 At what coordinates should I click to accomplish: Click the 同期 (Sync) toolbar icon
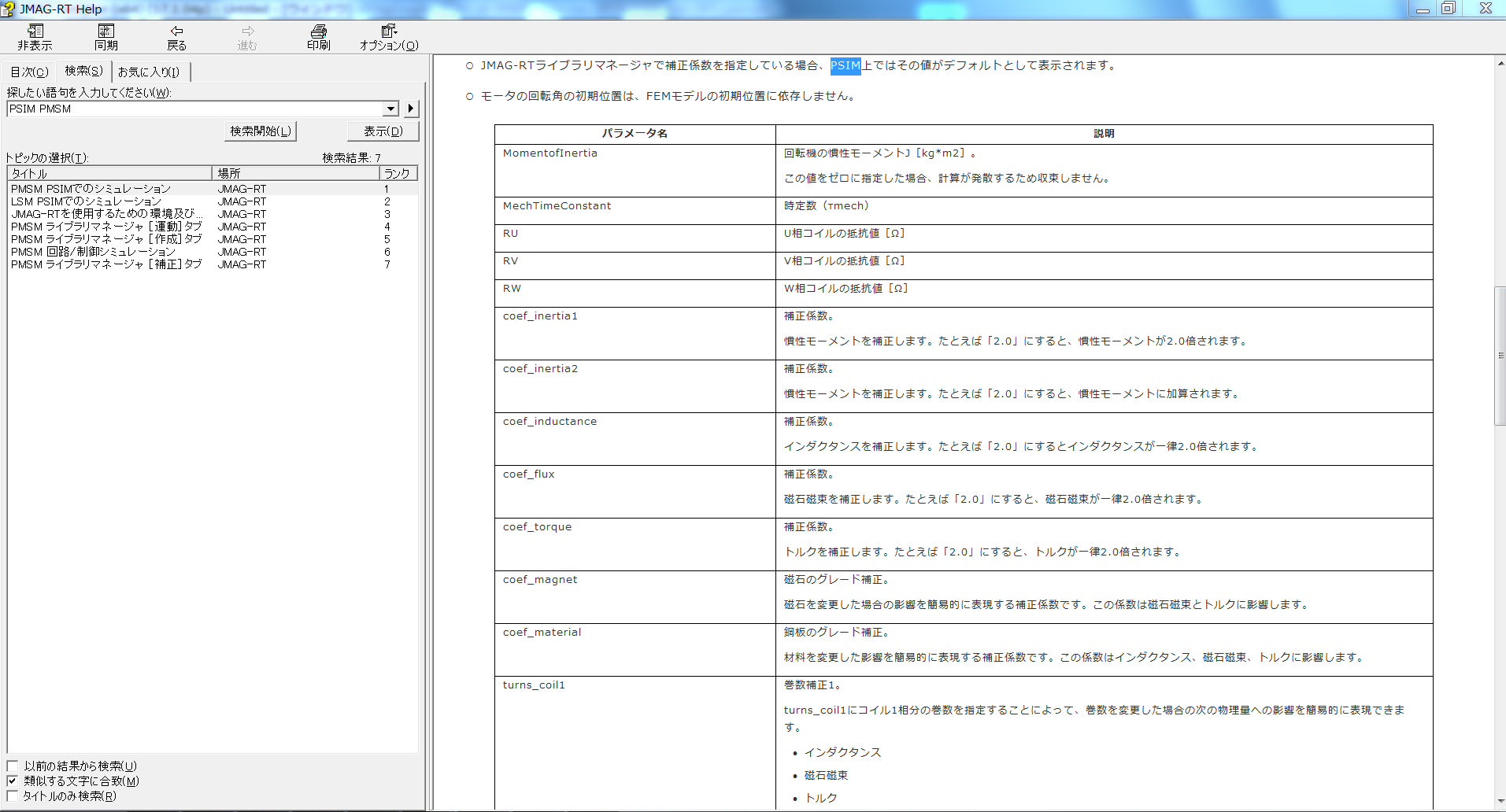click(105, 31)
